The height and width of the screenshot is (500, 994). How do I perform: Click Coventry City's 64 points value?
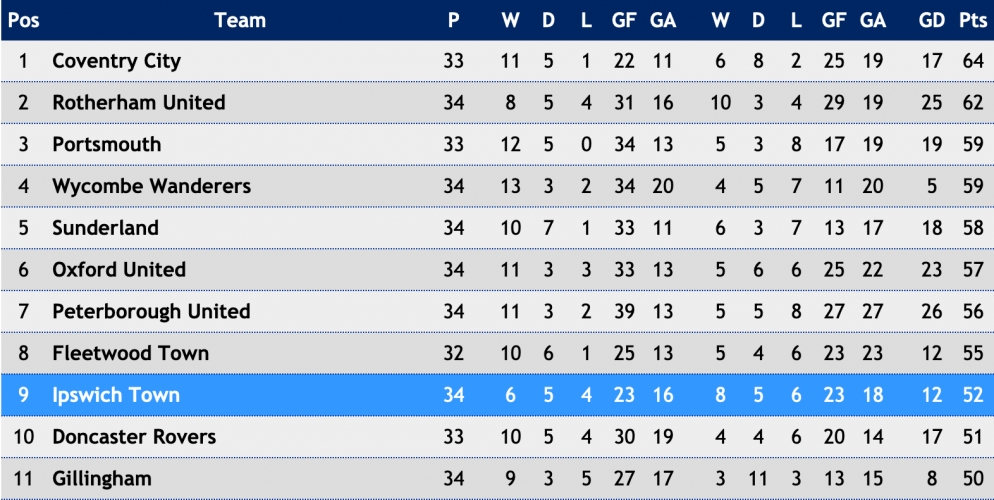(972, 61)
